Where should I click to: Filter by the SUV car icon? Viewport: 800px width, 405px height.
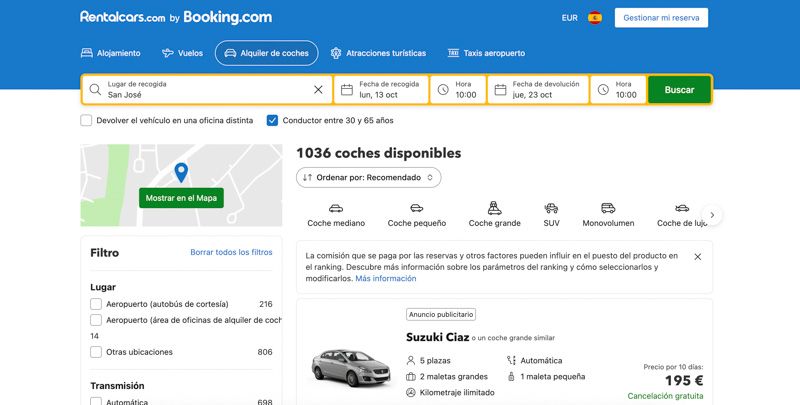coord(551,208)
